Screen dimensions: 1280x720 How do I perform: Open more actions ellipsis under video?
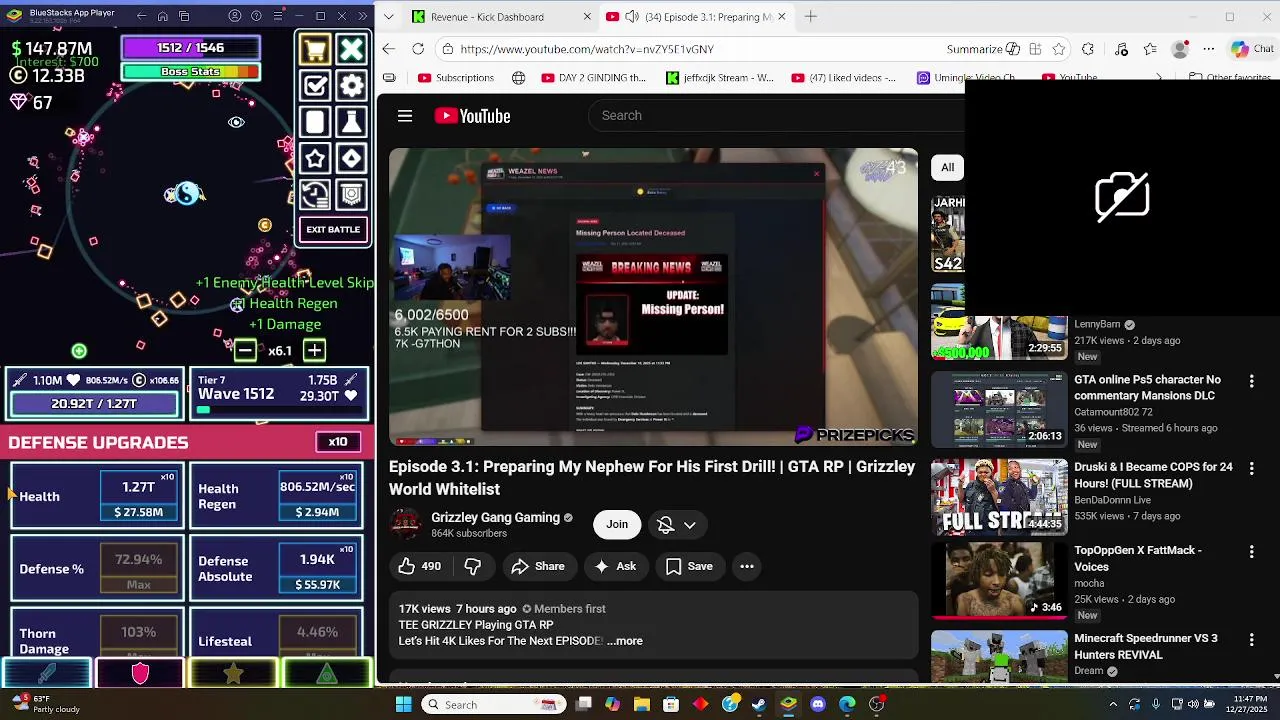(747, 566)
